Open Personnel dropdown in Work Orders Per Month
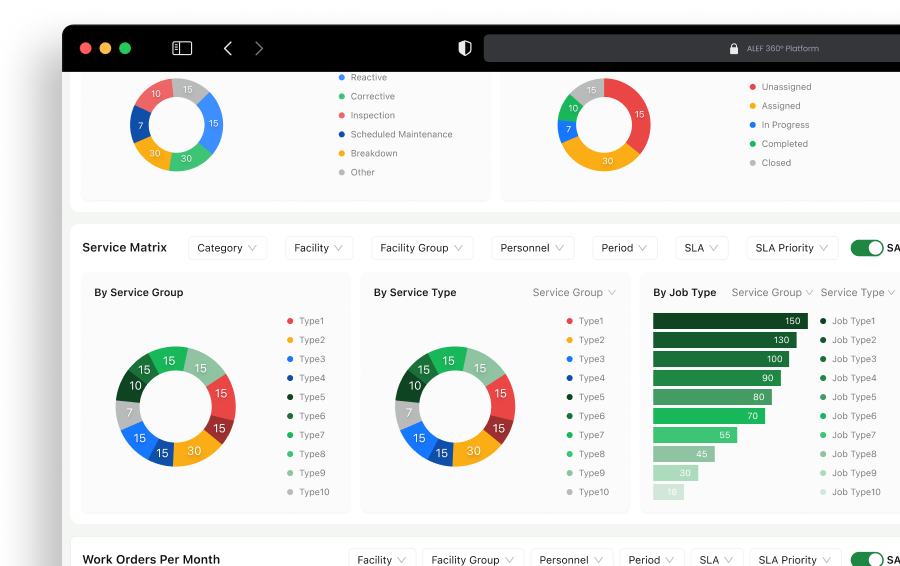 (572, 560)
